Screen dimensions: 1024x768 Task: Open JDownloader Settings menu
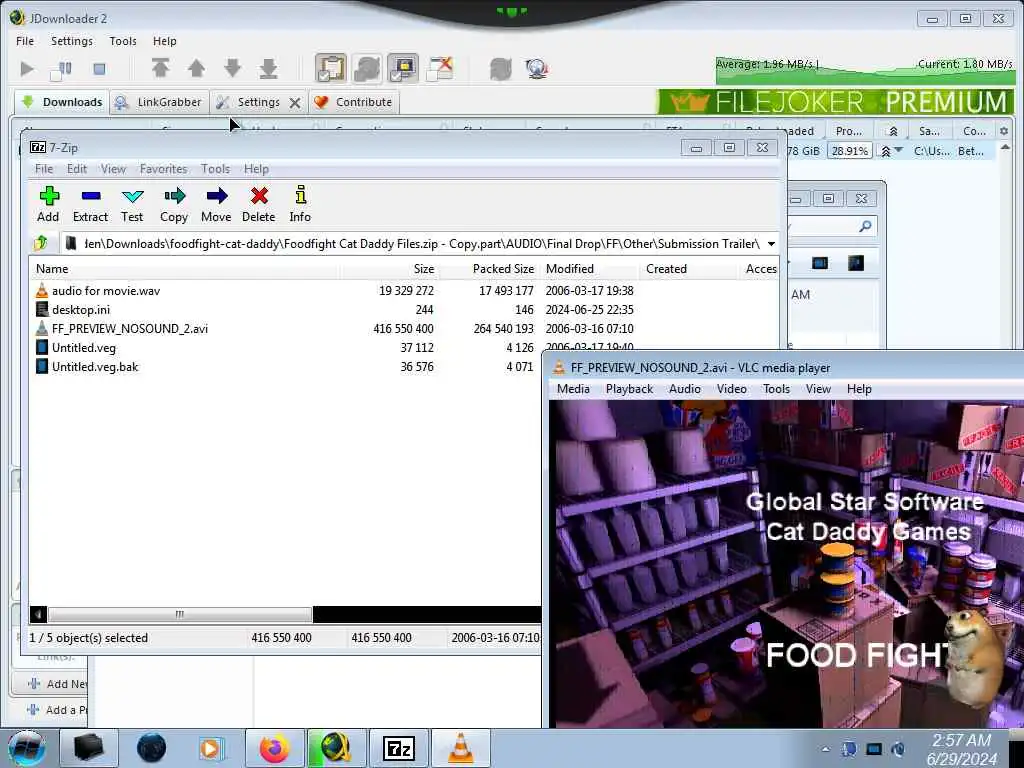tap(72, 41)
